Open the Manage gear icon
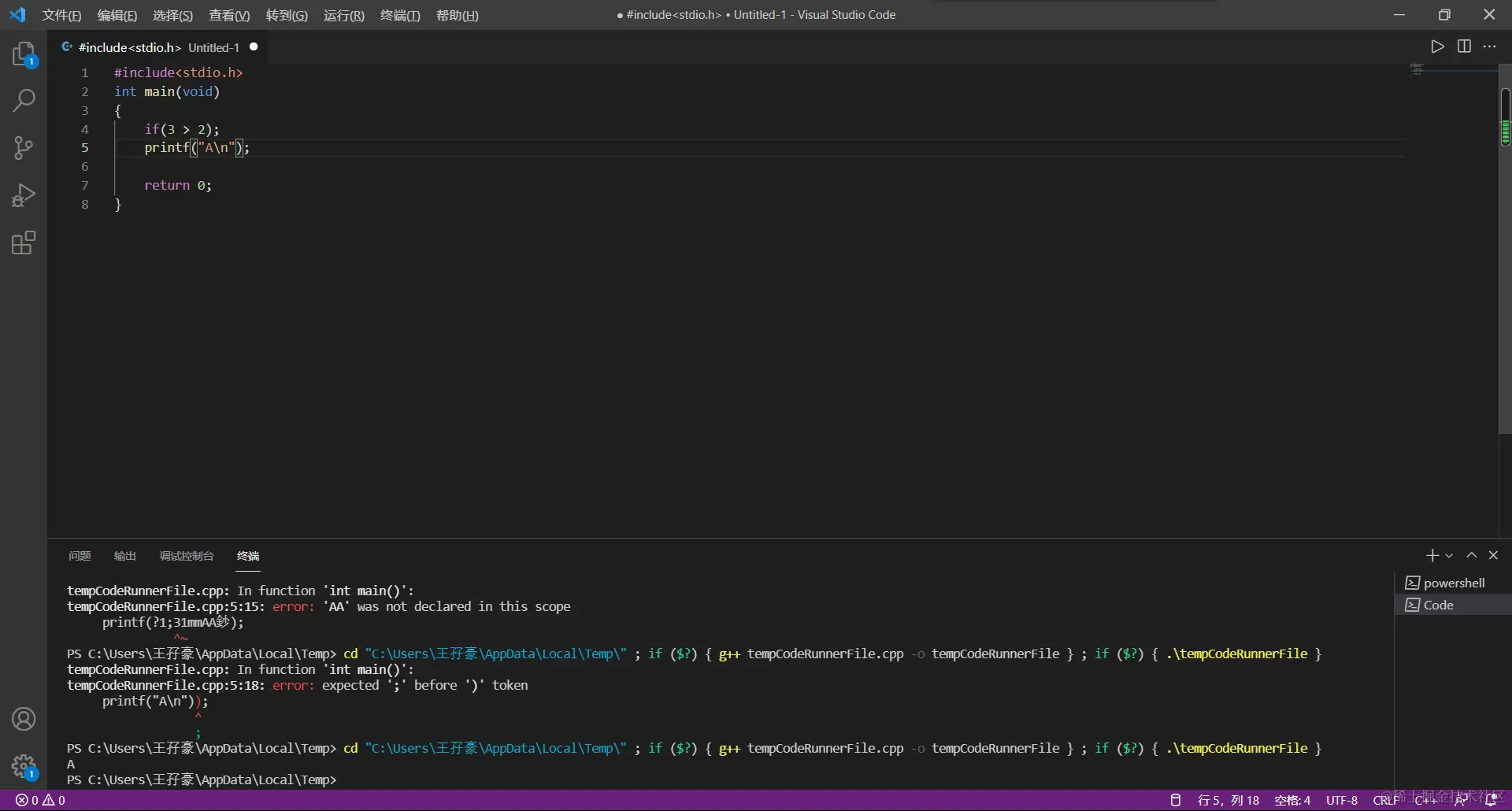The width and height of the screenshot is (1512, 811). pyautogui.click(x=24, y=765)
